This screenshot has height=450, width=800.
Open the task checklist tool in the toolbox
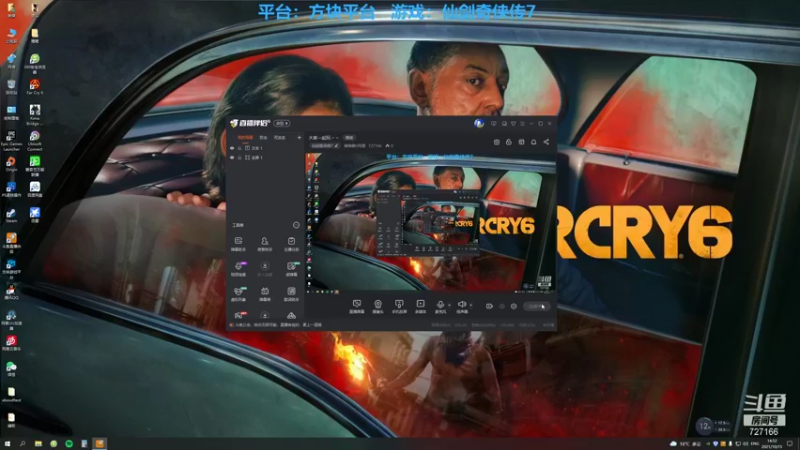(x=291, y=244)
